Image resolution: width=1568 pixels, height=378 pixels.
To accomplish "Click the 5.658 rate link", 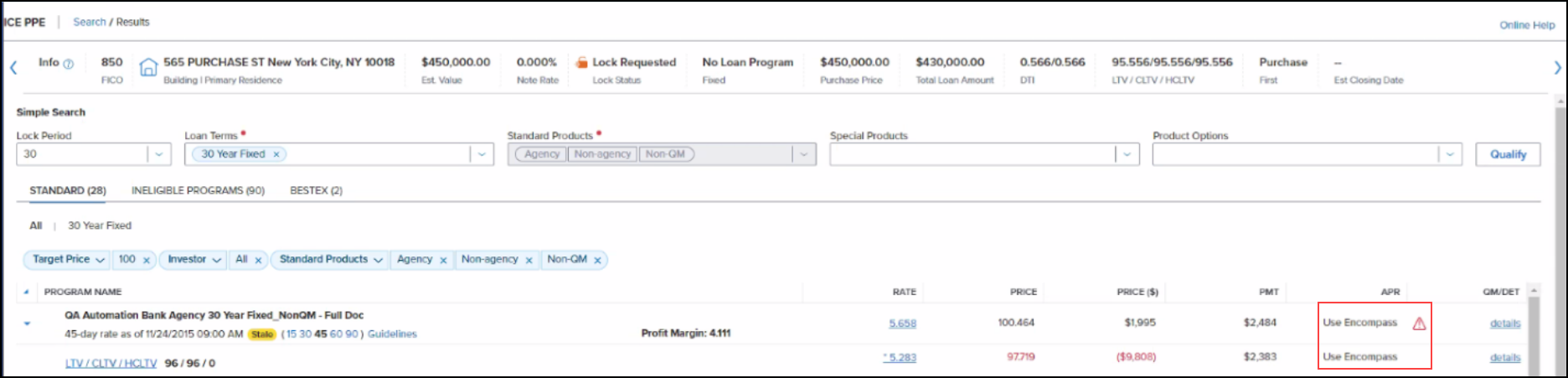I will tap(902, 324).
